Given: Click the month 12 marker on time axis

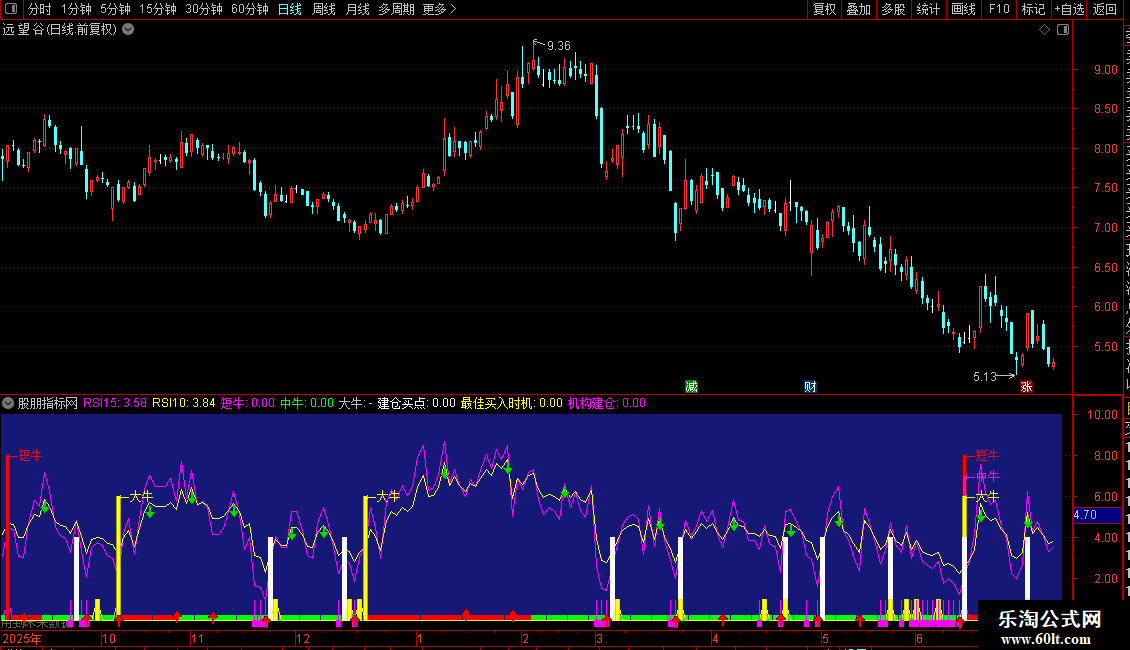Looking at the screenshot, I should (x=303, y=638).
